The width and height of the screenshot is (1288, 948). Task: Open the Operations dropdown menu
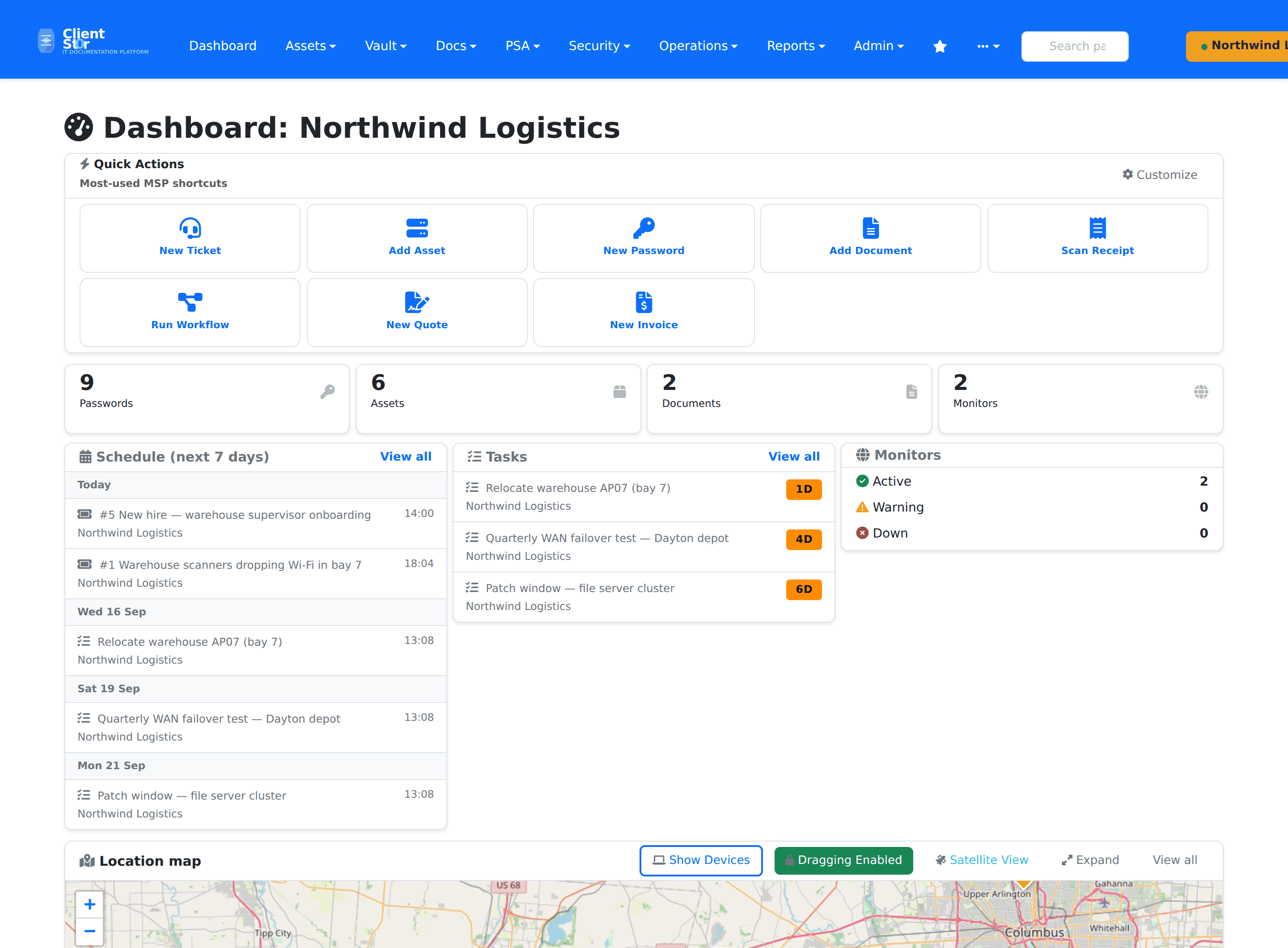click(698, 46)
